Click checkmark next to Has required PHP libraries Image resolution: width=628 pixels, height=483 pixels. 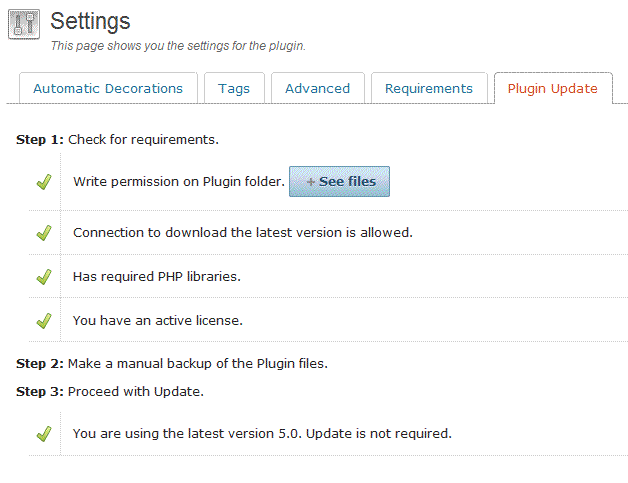44,277
